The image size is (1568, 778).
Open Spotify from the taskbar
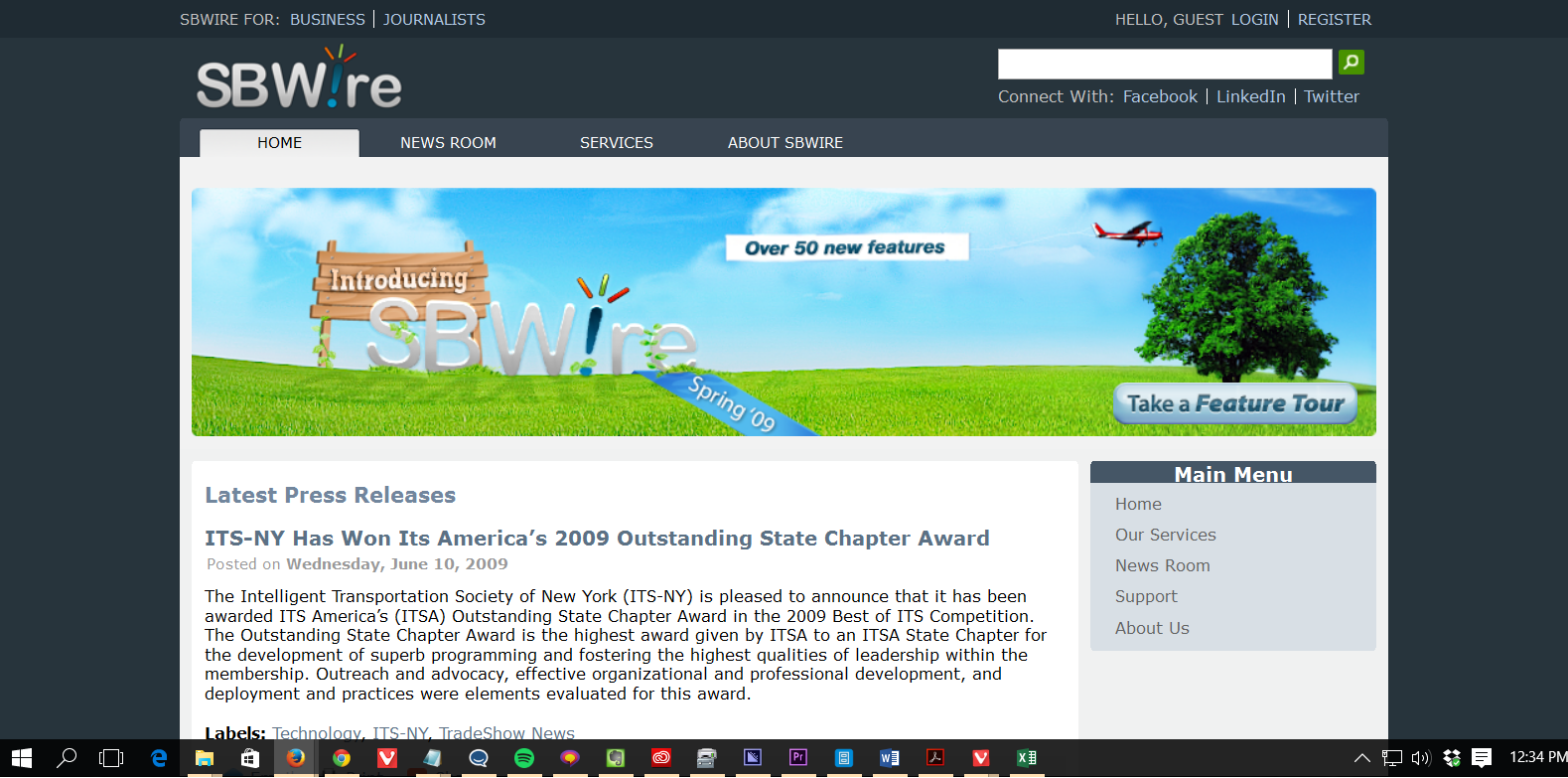(524, 758)
